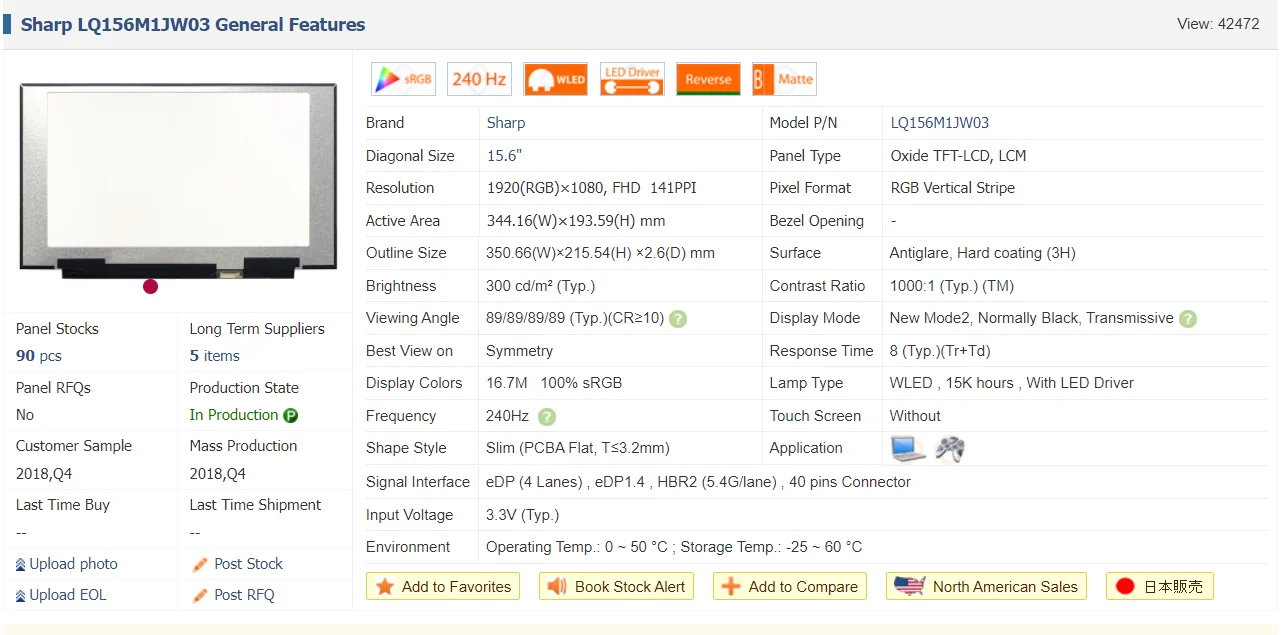Click the LED Driver badge icon
This screenshot has width=1286, height=635.
pyautogui.click(x=632, y=79)
